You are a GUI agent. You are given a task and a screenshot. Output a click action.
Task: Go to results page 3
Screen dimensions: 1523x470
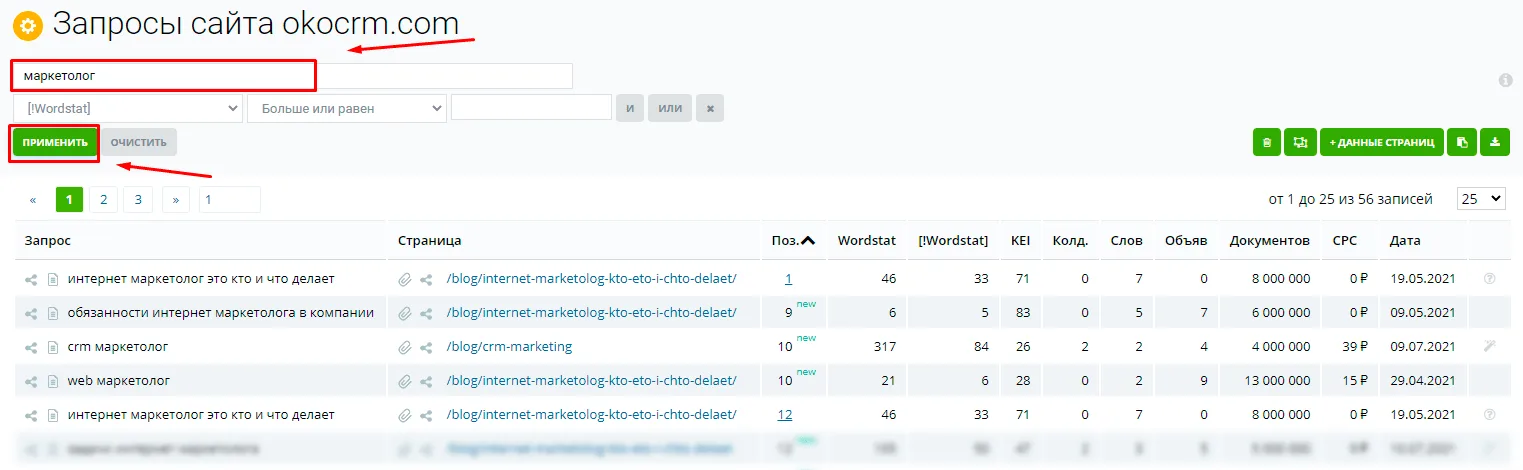[x=138, y=199]
